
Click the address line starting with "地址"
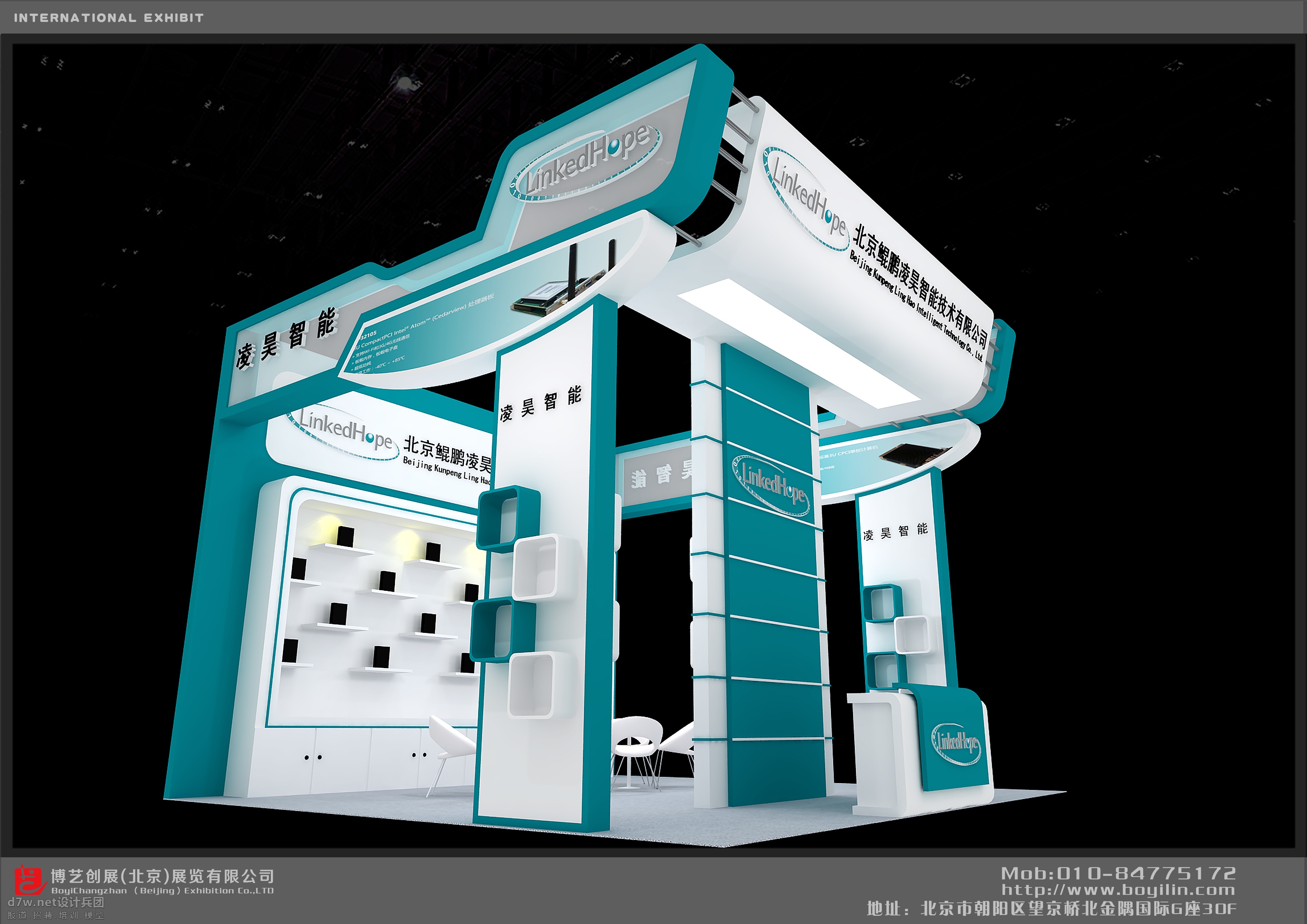pyautogui.click(x=1051, y=908)
